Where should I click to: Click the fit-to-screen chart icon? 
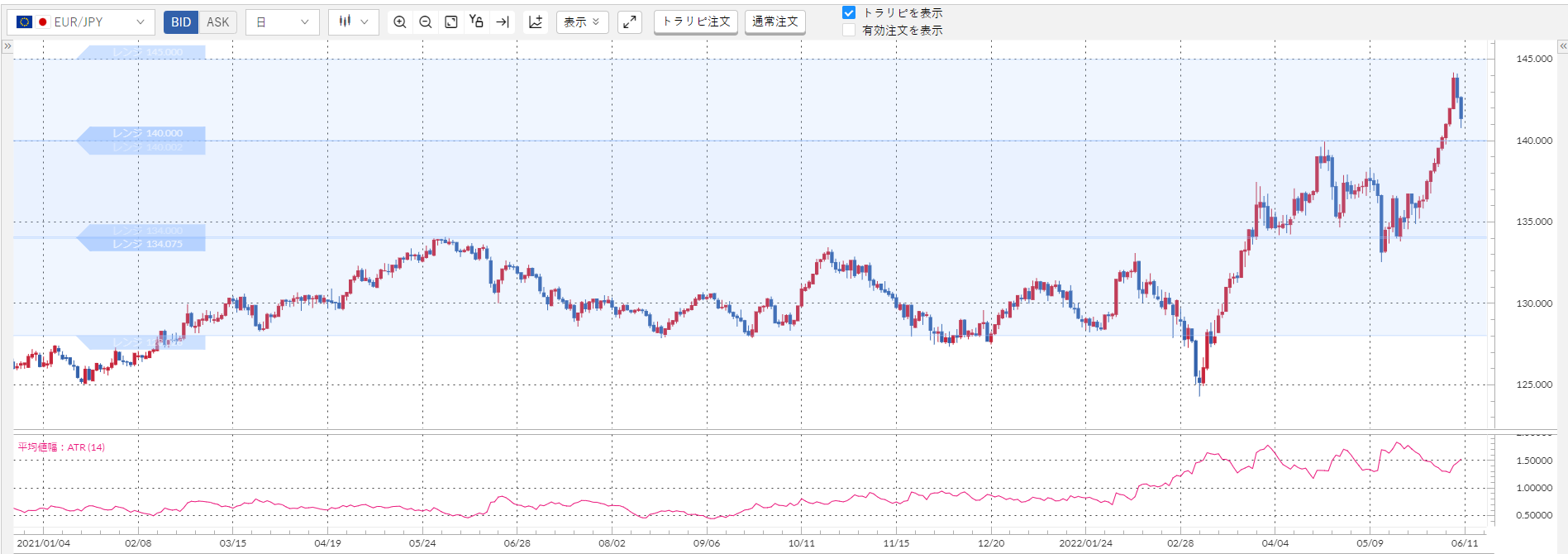pos(451,22)
